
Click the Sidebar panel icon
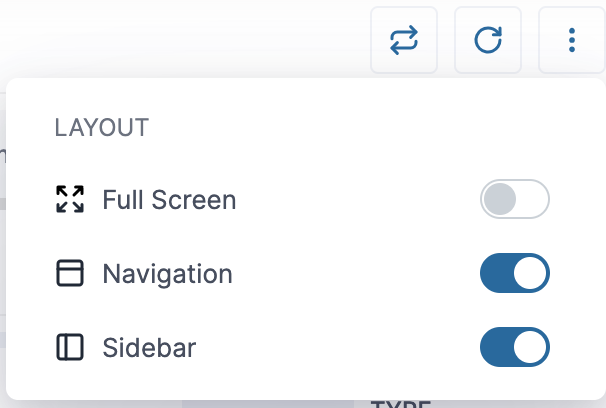[x=70, y=348]
